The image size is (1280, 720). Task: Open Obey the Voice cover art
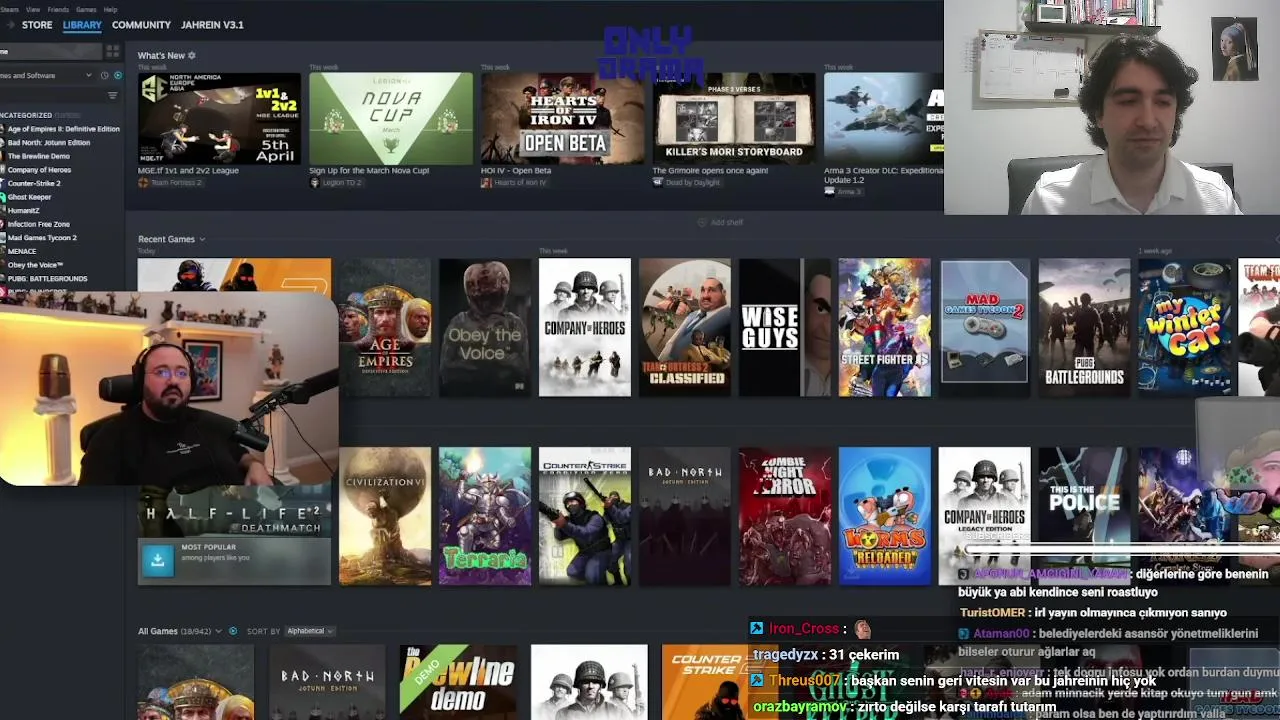click(x=485, y=327)
